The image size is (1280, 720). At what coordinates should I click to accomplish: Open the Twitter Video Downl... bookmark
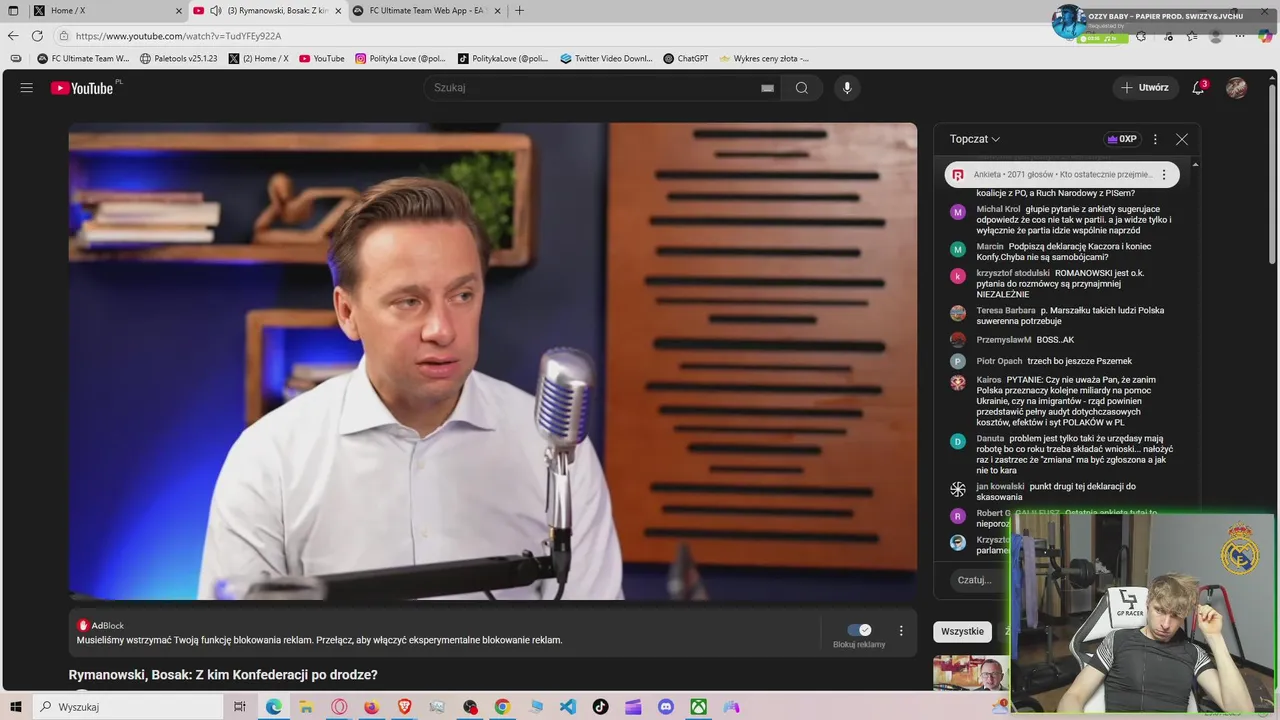click(x=606, y=59)
